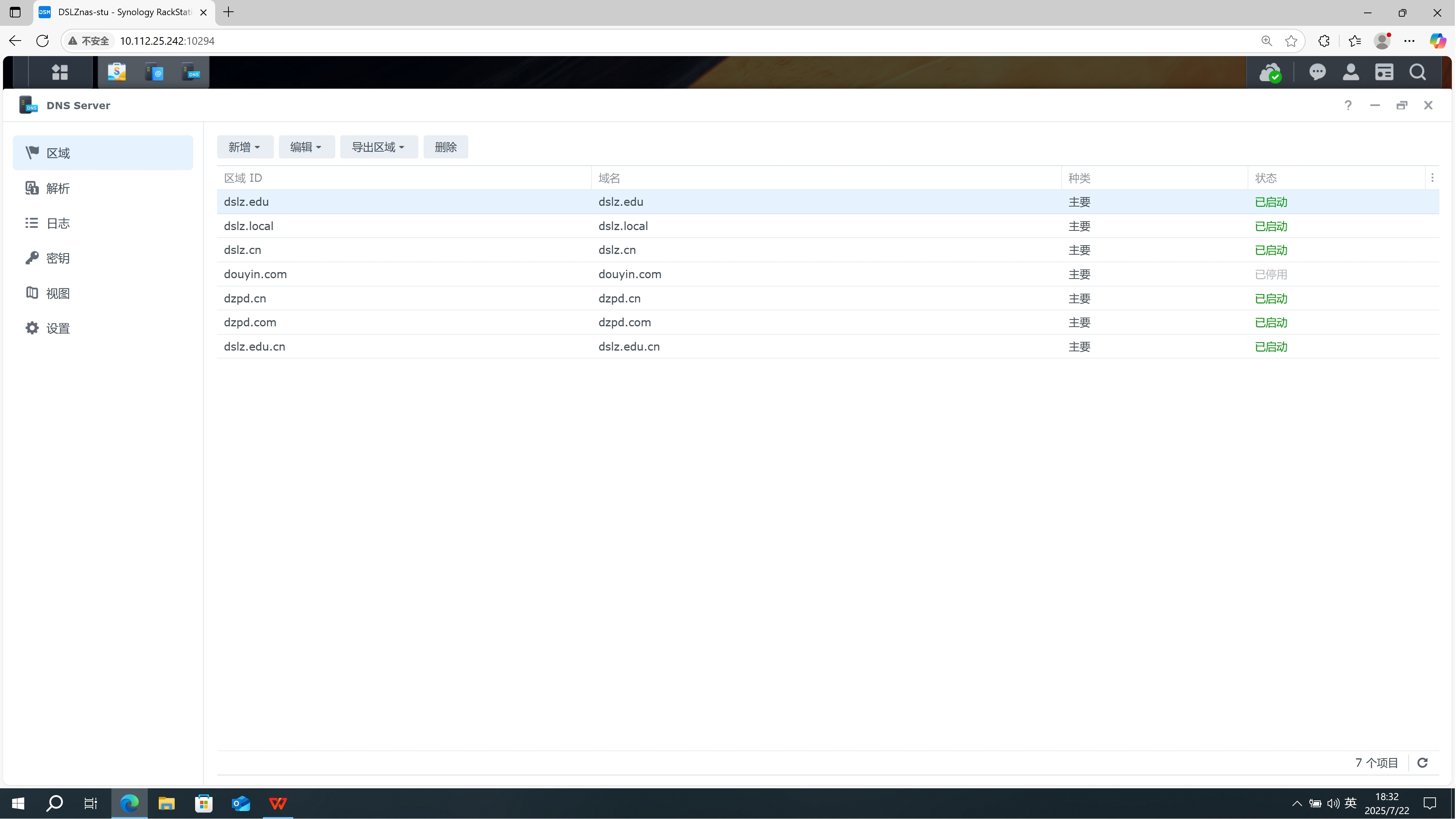Open browser settings and more menu
The image size is (1456, 819).
[x=1410, y=41]
